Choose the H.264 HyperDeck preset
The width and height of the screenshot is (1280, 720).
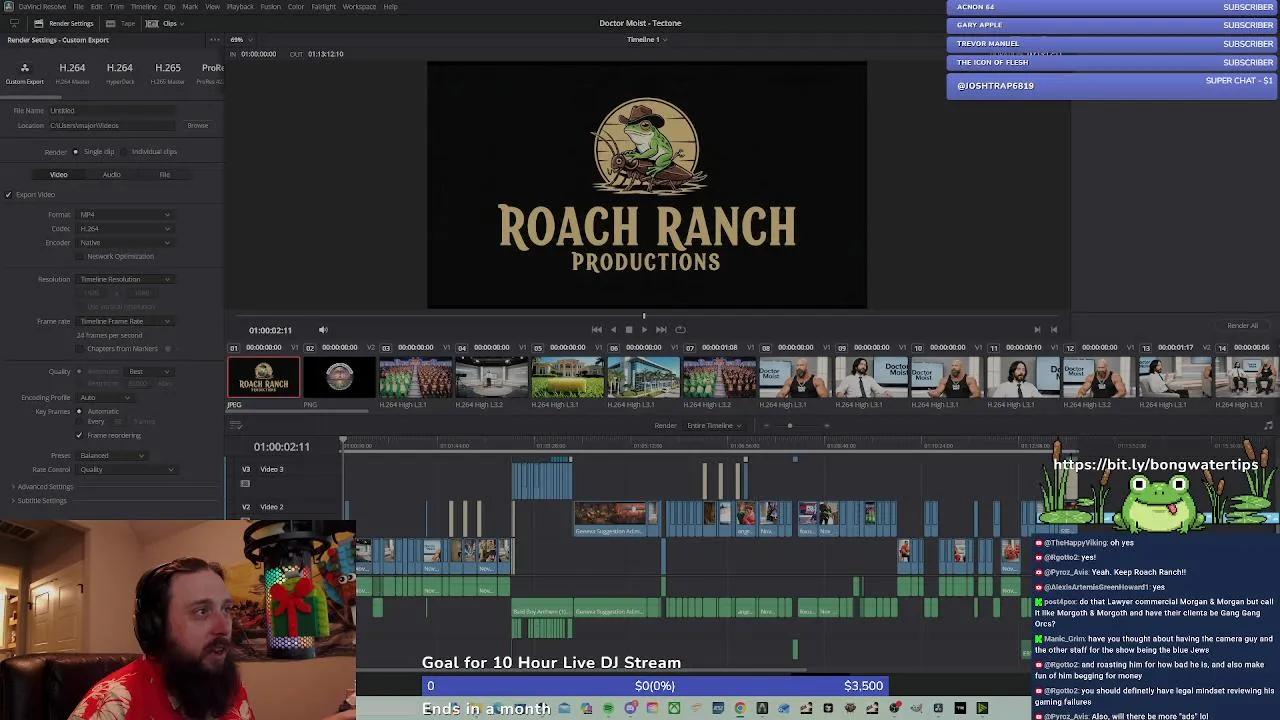[x=119, y=72]
